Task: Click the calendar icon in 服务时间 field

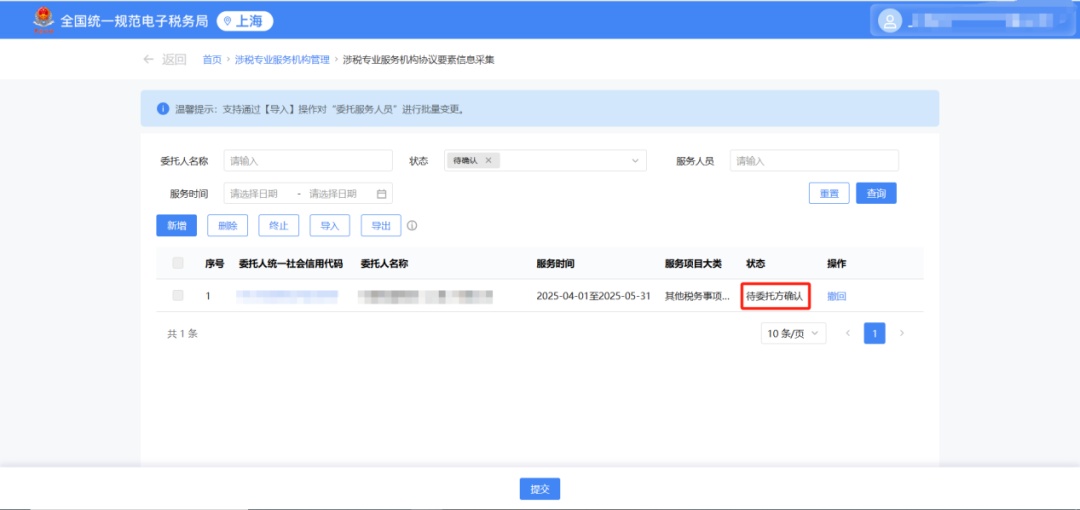Action: click(381, 194)
